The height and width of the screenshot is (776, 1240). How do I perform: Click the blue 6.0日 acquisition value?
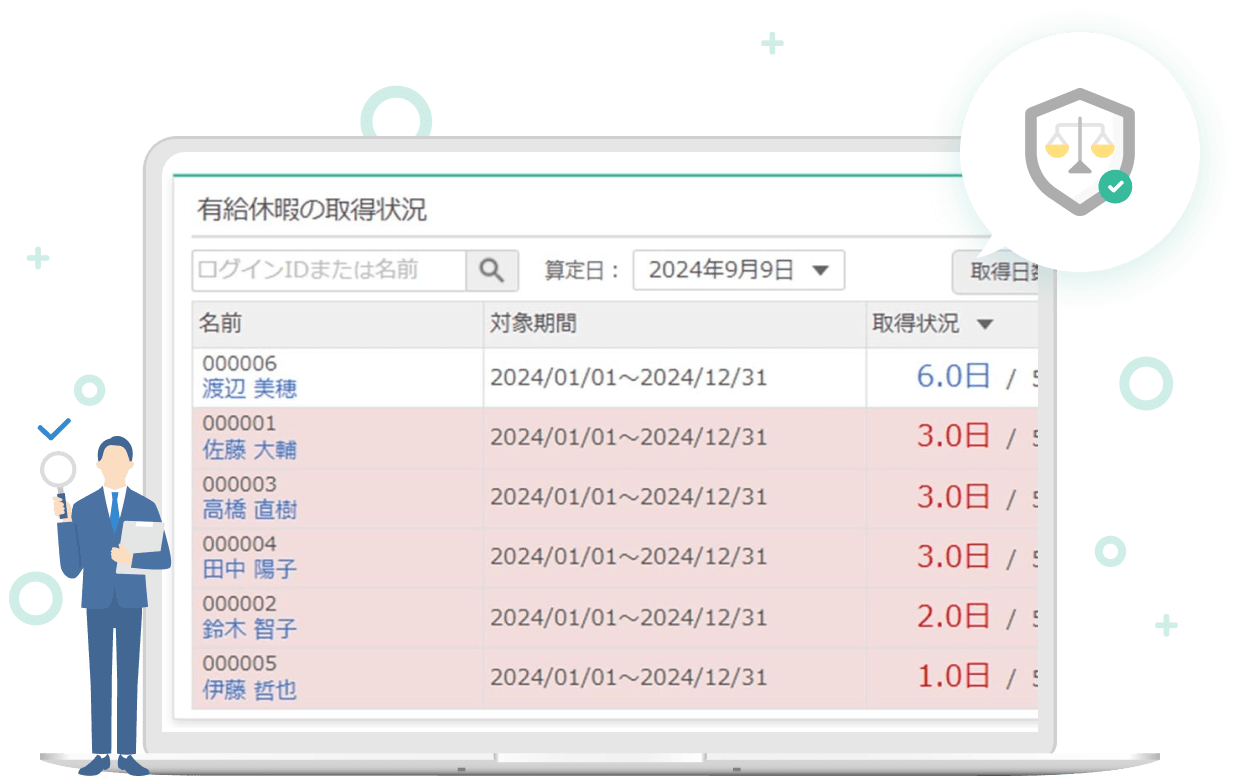click(953, 376)
